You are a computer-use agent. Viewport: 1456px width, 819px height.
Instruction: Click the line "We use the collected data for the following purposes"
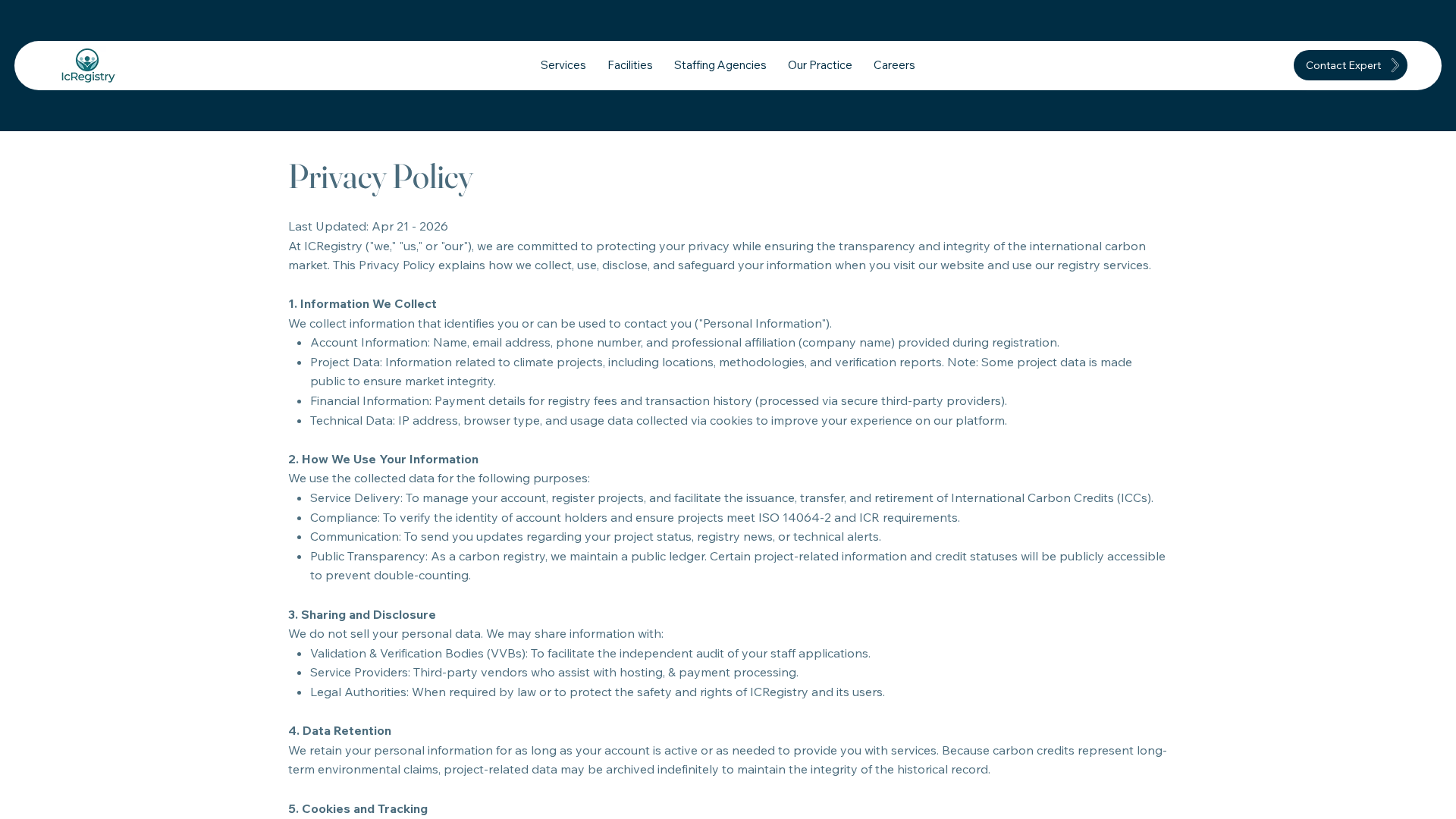[439, 479]
